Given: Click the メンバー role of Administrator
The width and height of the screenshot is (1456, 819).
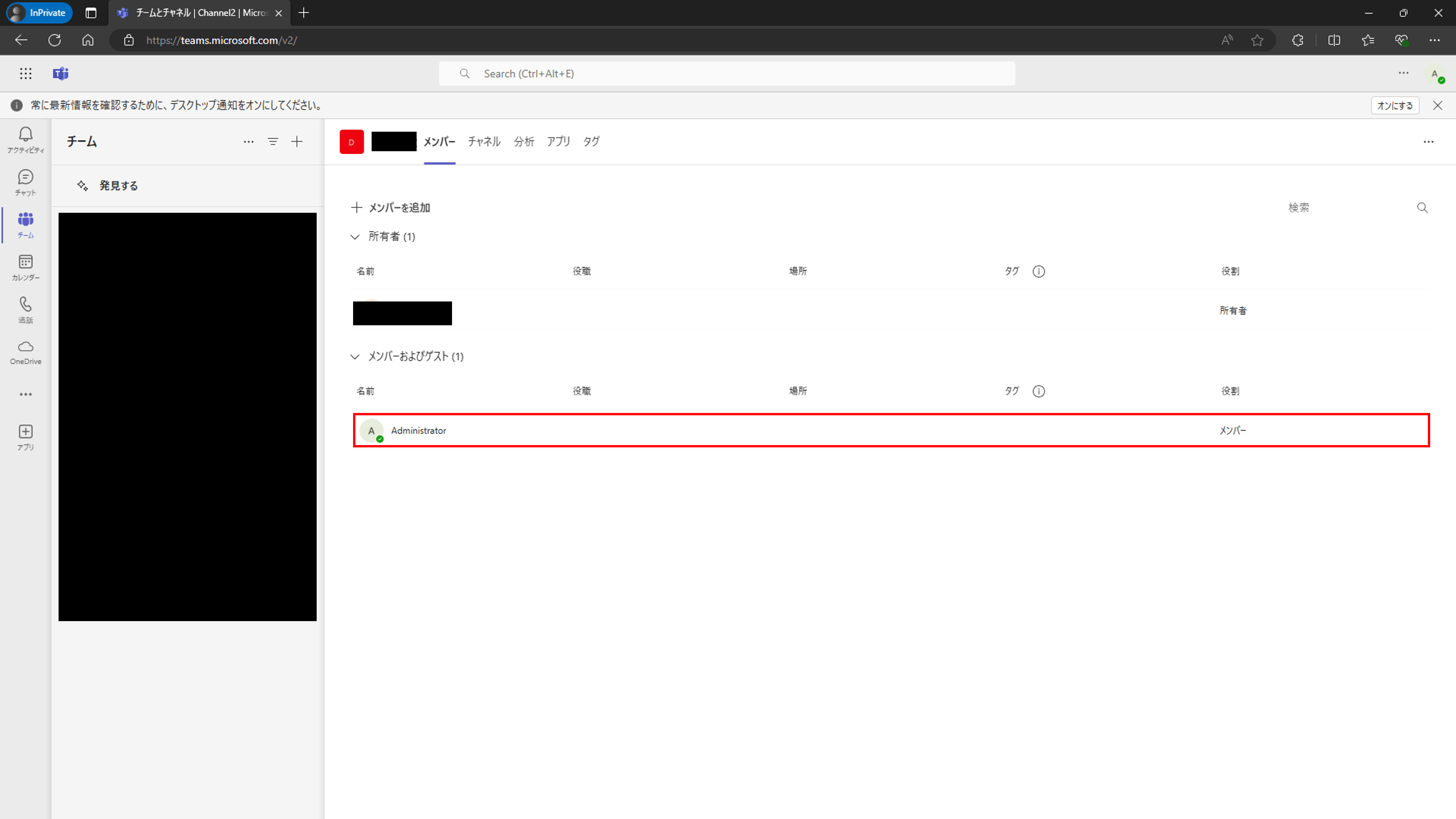Looking at the screenshot, I should [x=1232, y=431].
